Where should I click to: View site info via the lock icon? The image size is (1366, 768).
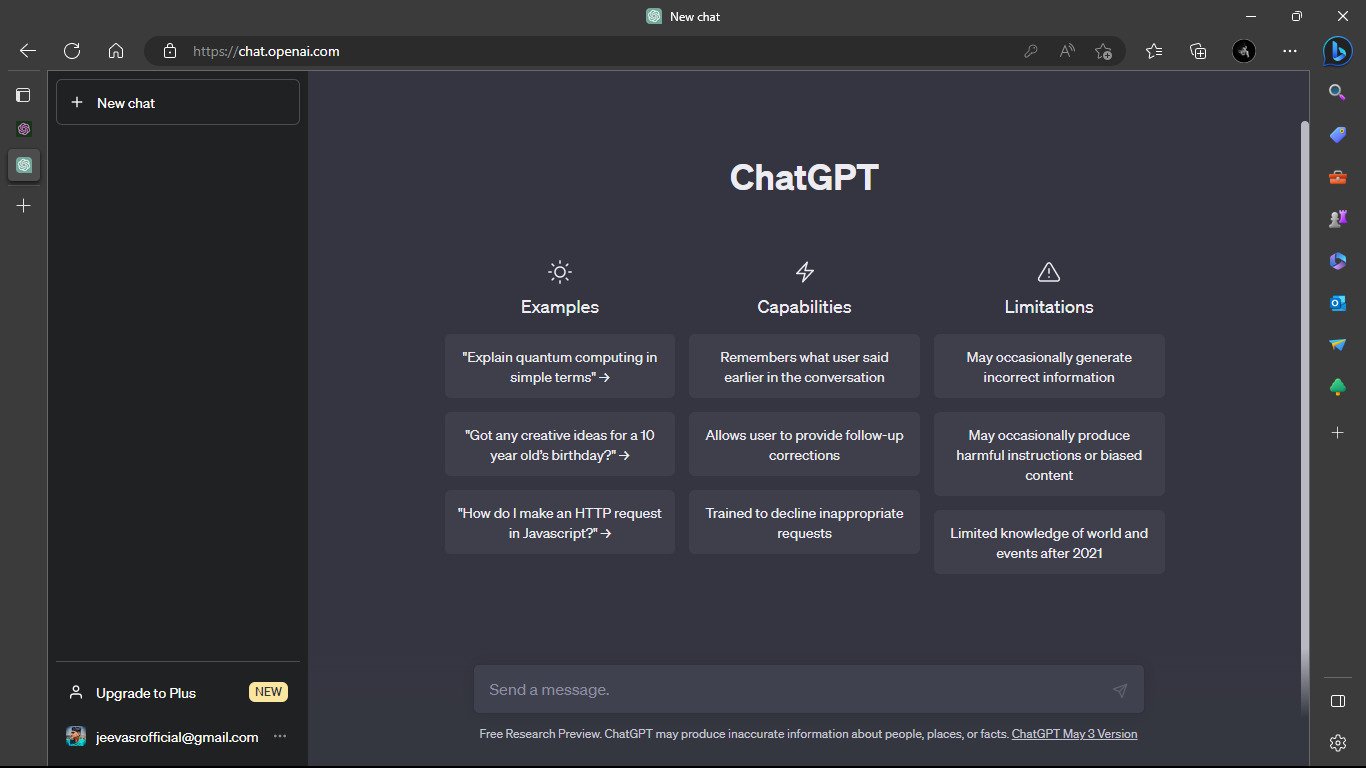tap(170, 51)
